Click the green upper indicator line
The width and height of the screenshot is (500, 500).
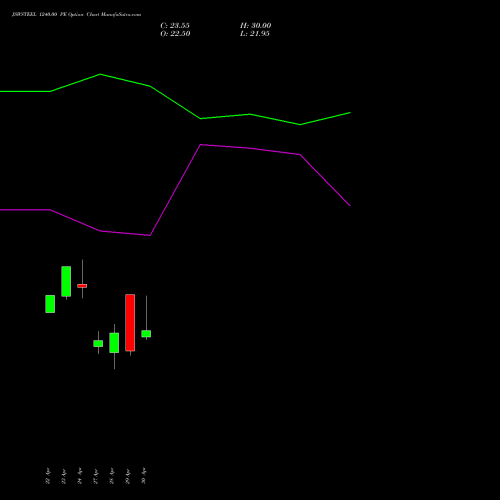175,102
